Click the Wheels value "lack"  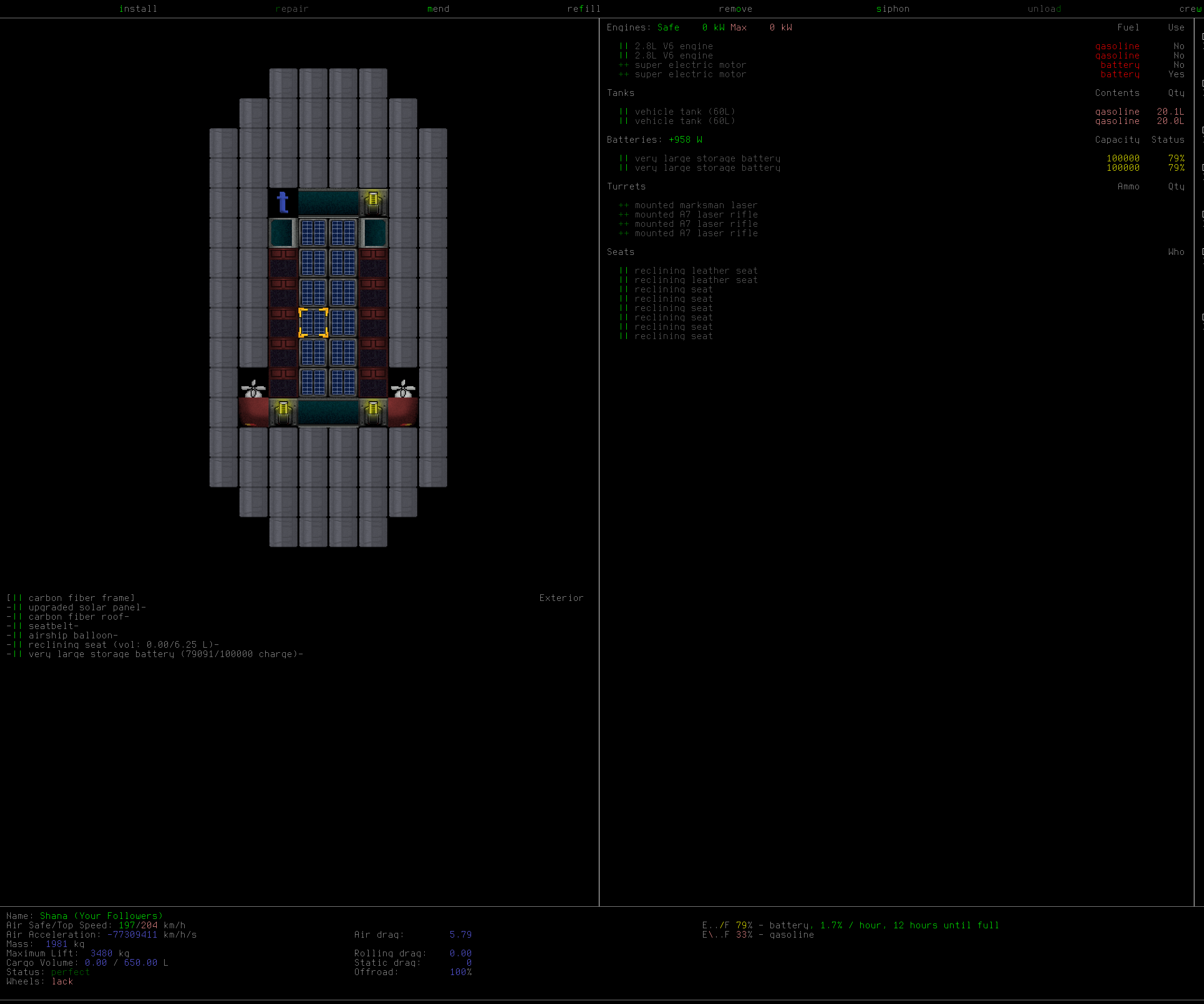[62, 982]
